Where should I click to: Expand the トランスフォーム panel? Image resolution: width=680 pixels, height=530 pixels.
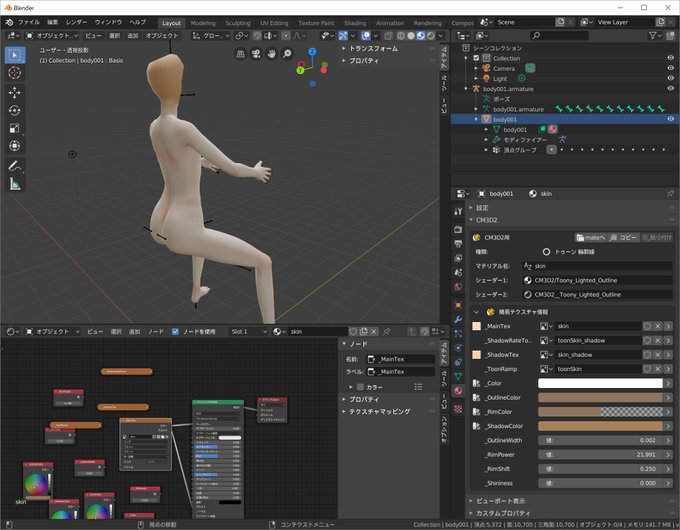click(374, 48)
